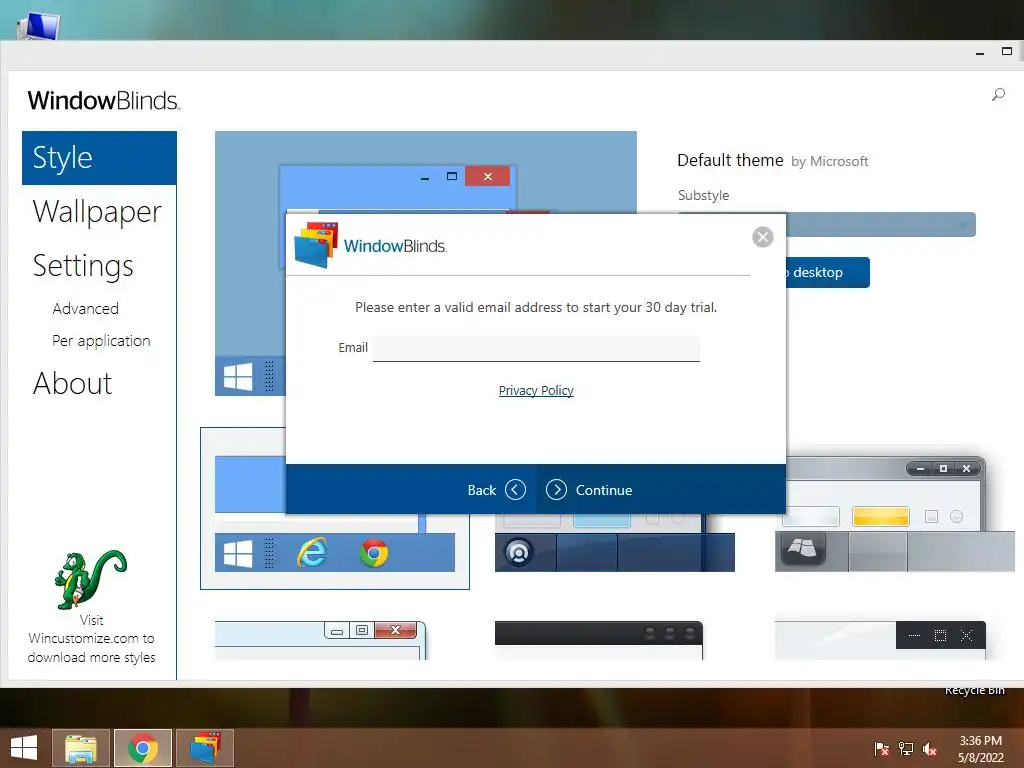
Task: Select the dark blue style thumbnail
Action: click(615, 543)
